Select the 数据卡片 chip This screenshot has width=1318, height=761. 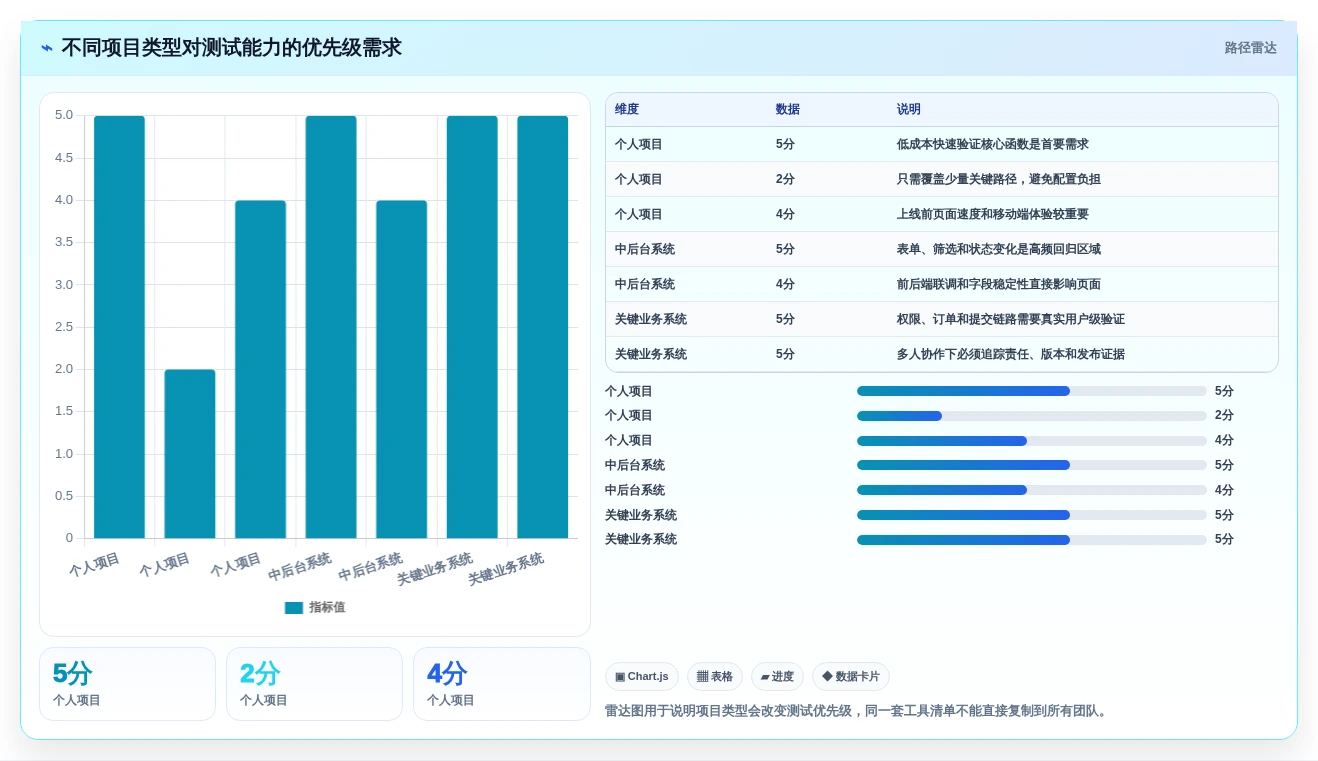pyautogui.click(x=851, y=677)
